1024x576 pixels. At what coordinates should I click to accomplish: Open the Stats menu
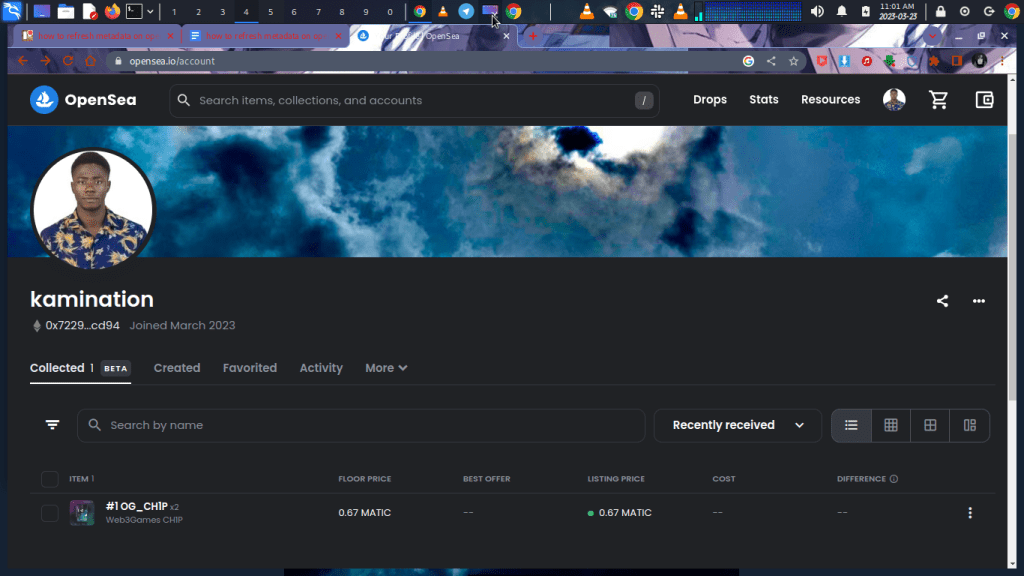coord(764,100)
